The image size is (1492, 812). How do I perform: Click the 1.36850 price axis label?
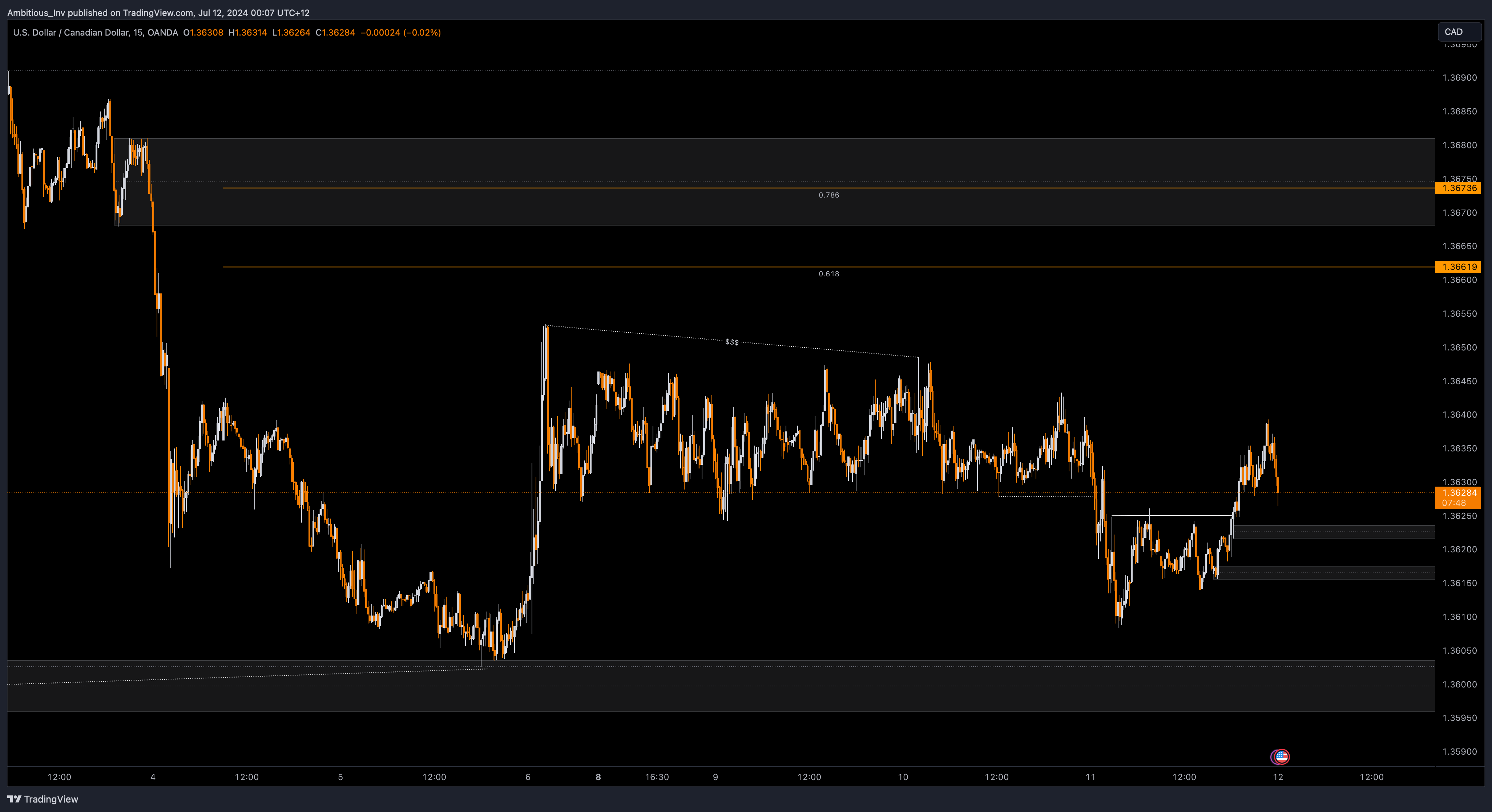pos(1460,111)
